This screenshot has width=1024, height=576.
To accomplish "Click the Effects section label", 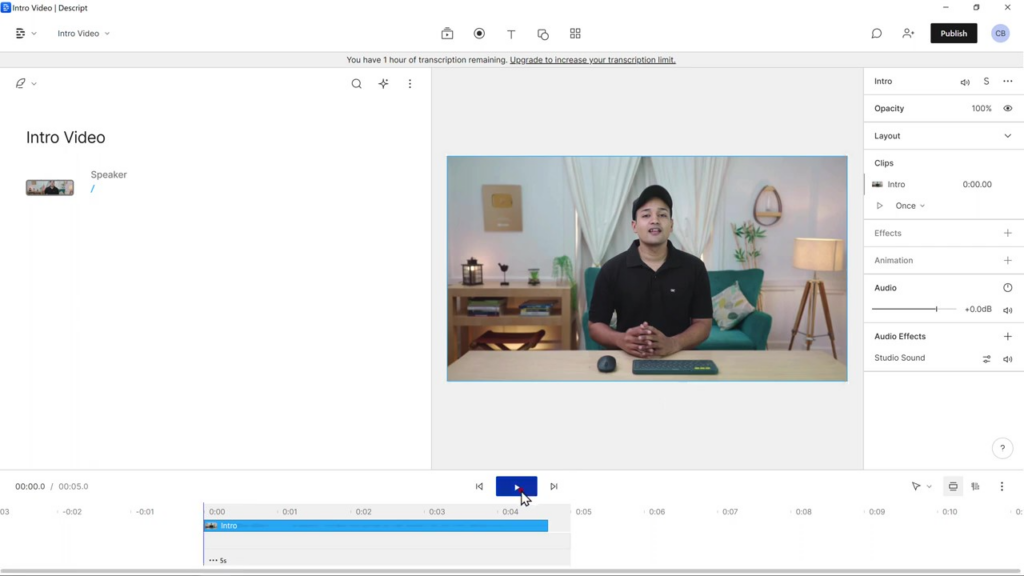I will click(x=888, y=233).
